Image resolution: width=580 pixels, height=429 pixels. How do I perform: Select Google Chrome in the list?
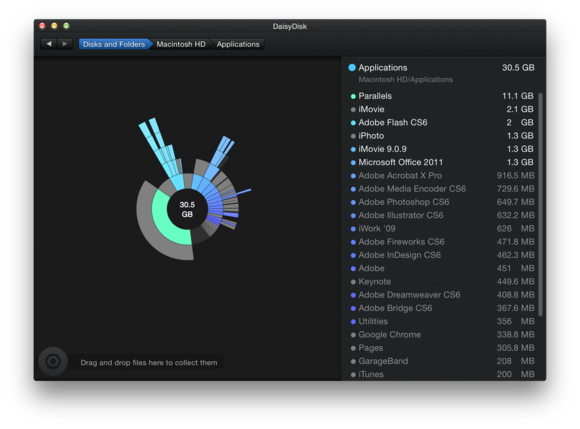click(x=442, y=335)
